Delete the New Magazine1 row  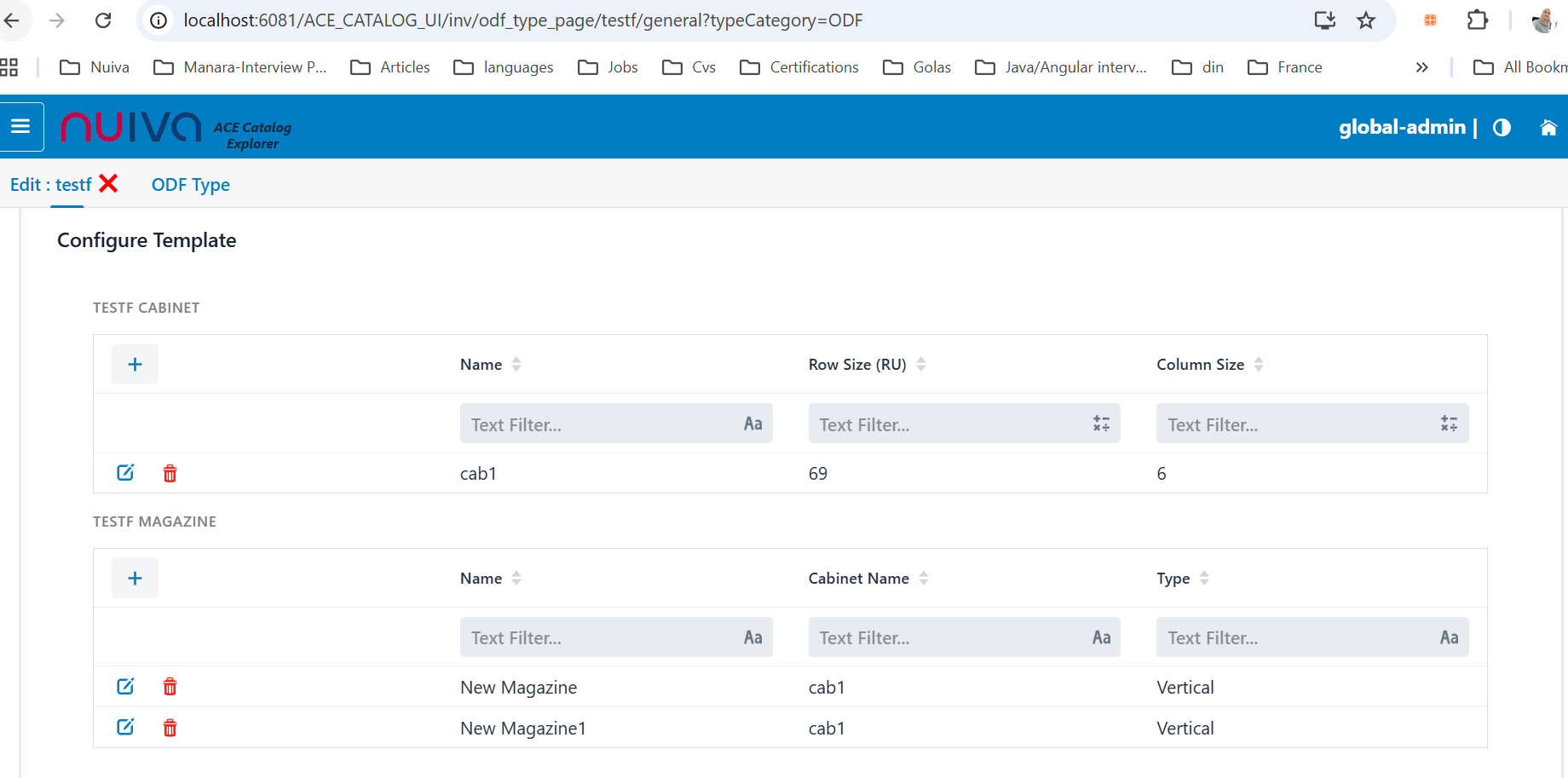(x=170, y=728)
